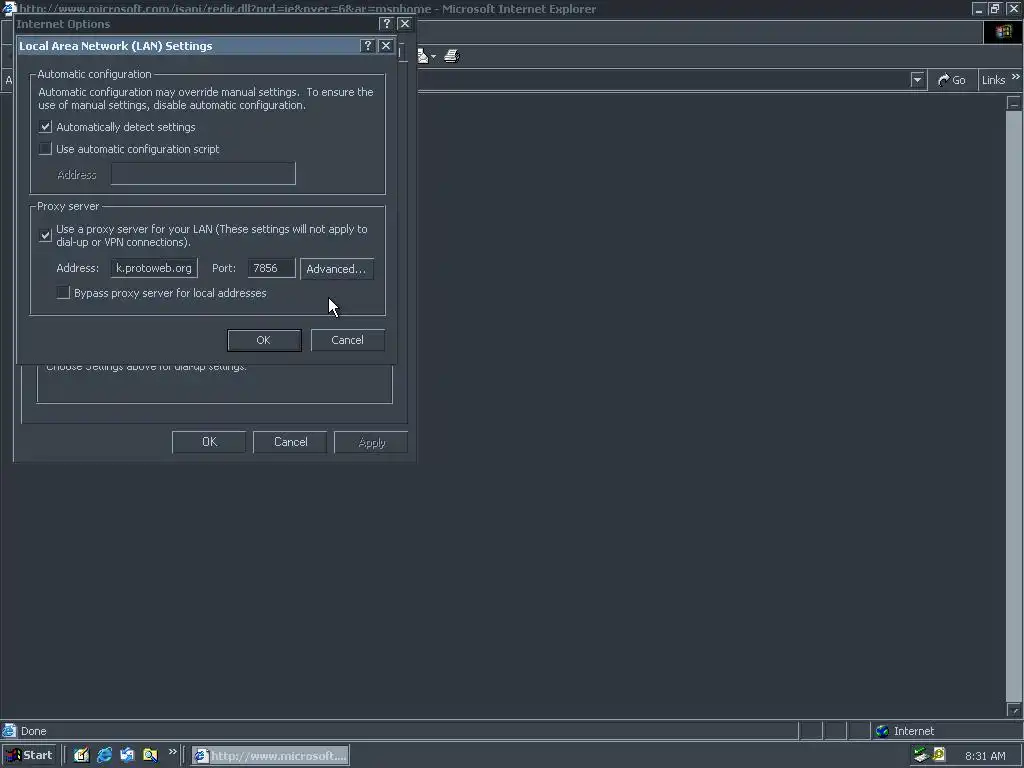Click the Print icon in Internet Explorer toolbar

click(451, 56)
